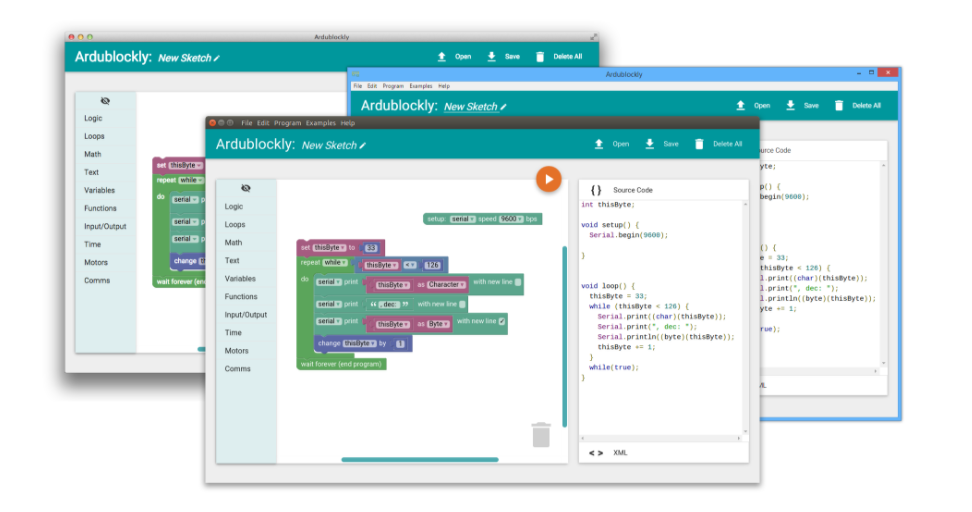Viewport: 972px width, 512px height.
Task: Click Open upload icon in front window
Action: click(599, 144)
